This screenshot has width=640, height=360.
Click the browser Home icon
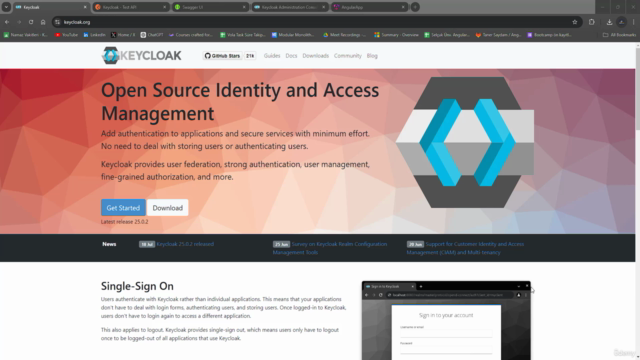[x=43, y=22]
